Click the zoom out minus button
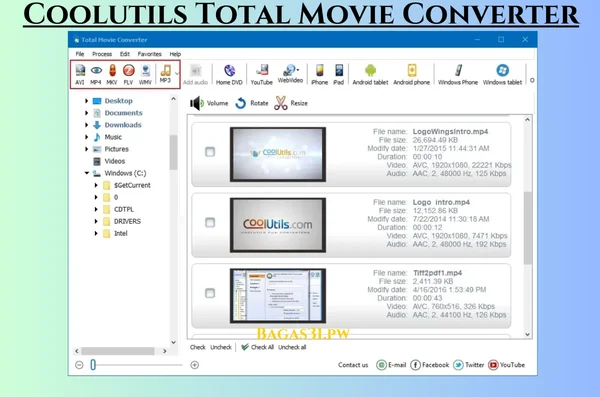The height and width of the screenshot is (397, 600). pos(79,365)
